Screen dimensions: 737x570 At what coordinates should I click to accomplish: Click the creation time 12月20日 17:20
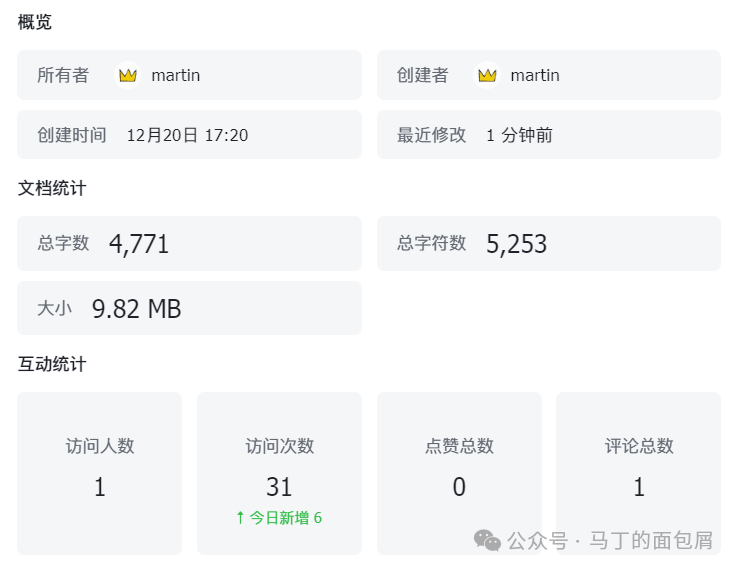[188, 135]
